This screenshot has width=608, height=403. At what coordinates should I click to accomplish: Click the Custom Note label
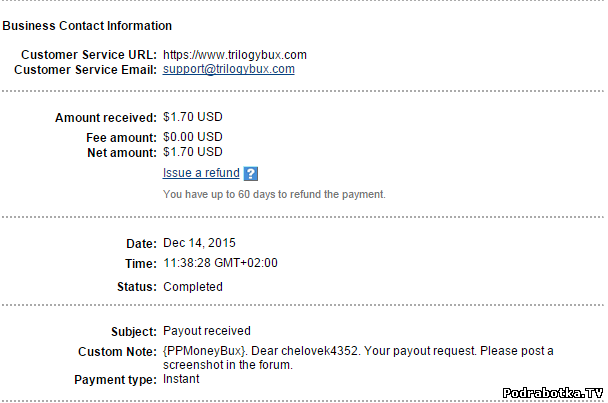coord(117,352)
